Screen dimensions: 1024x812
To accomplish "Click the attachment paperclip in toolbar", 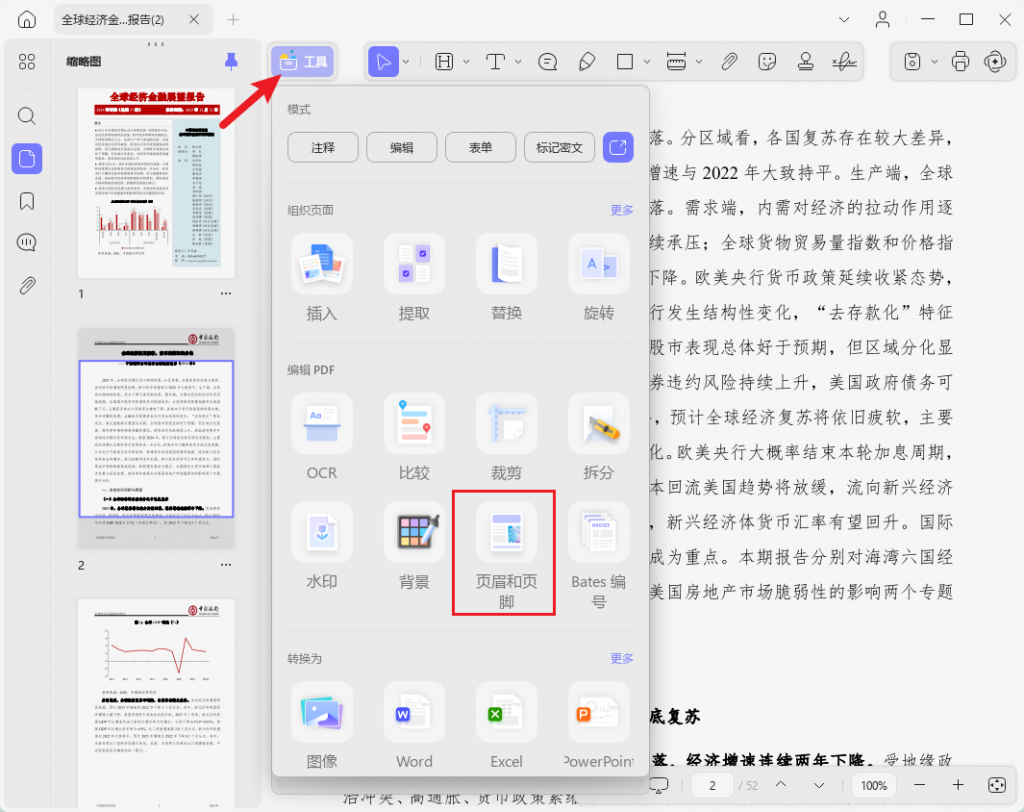I will coord(729,61).
